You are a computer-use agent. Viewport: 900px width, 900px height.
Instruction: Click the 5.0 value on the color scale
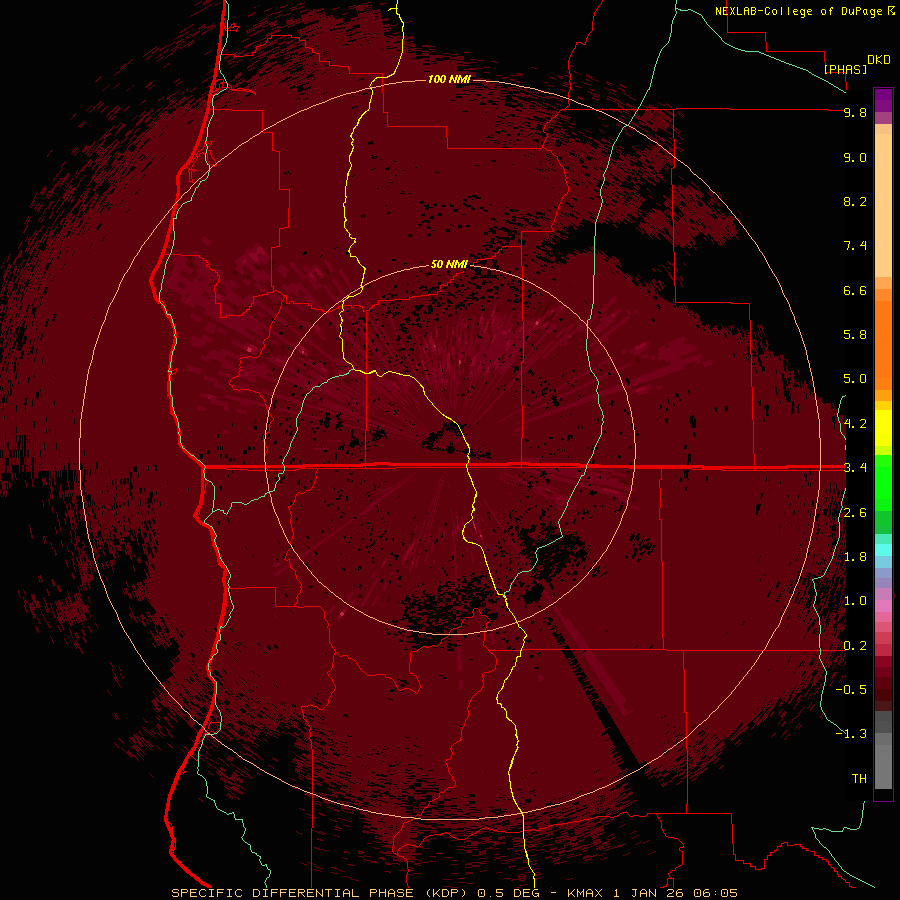pyautogui.click(x=855, y=379)
